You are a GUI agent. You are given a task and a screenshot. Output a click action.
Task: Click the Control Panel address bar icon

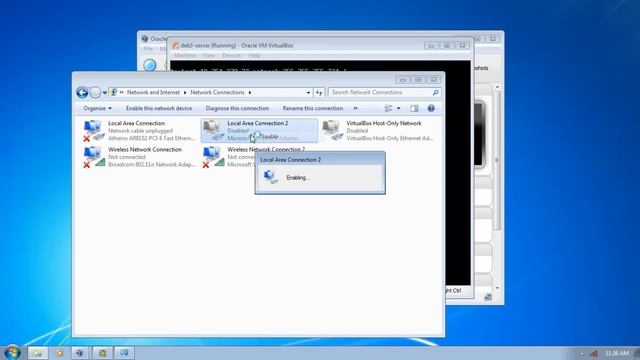click(x=114, y=92)
